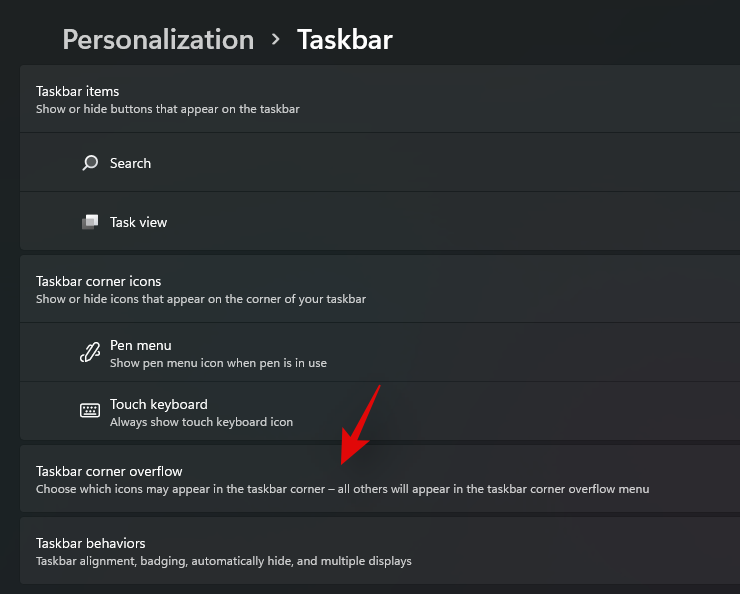This screenshot has width=740, height=594.
Task: Select the Pen menu label text
Action: click(140, 345)
